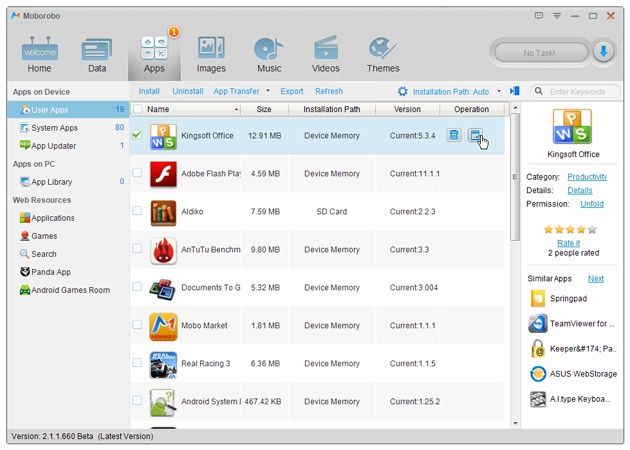
Task: Open the Videos section
Action: 325,54
